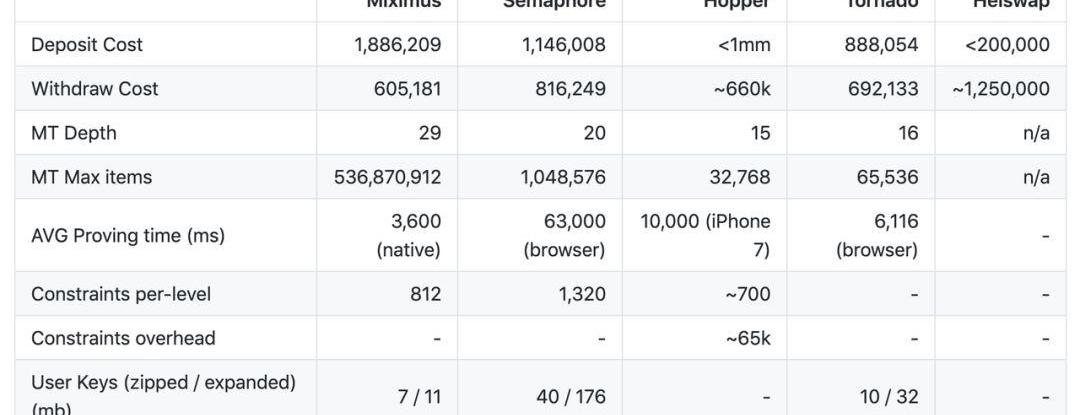Select the 40 / 176 user keys cell
1080x415 pixels.
[x=571, y=397]
